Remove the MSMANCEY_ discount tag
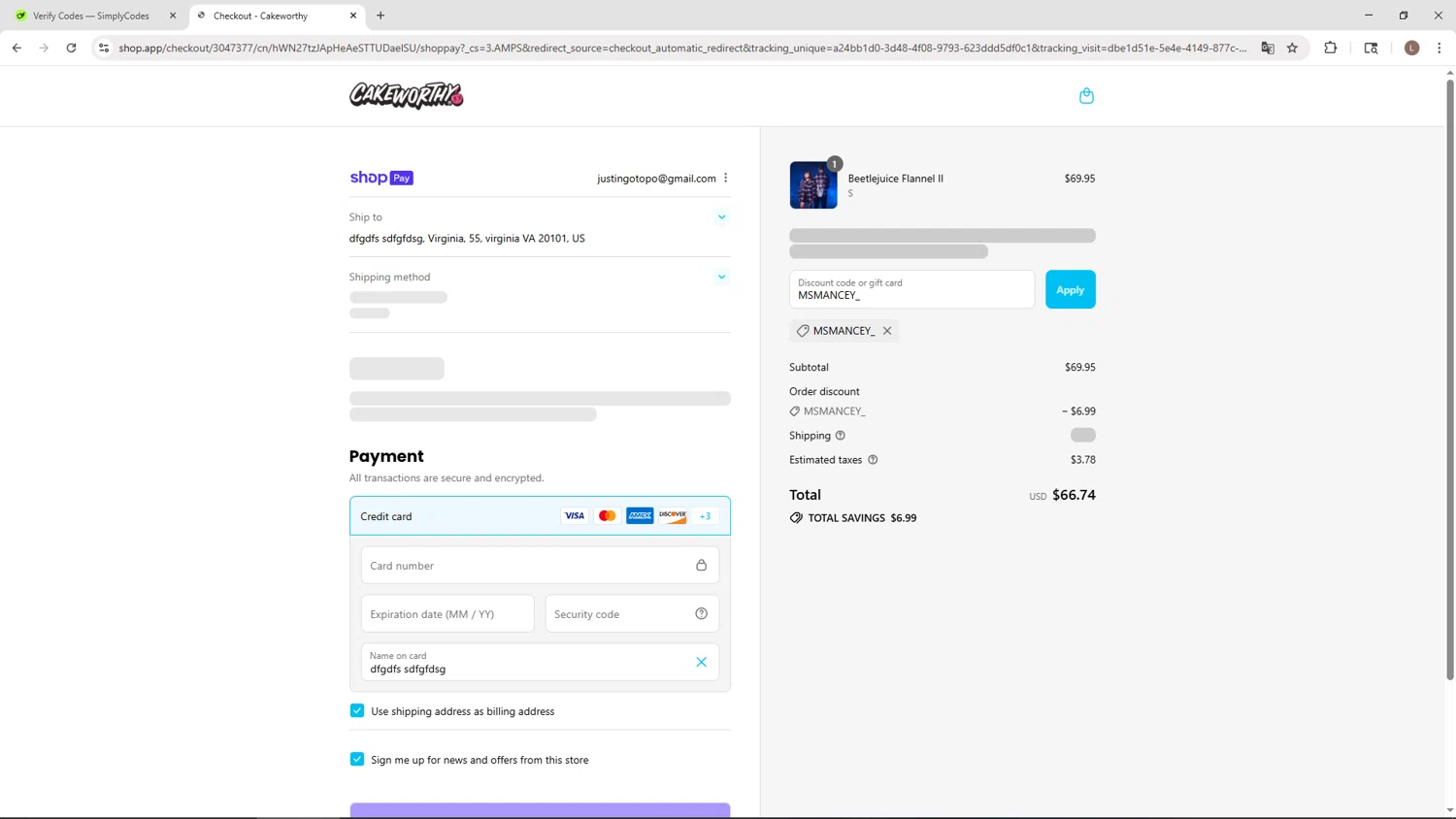1456x819 pixels. tap(887, 331)
